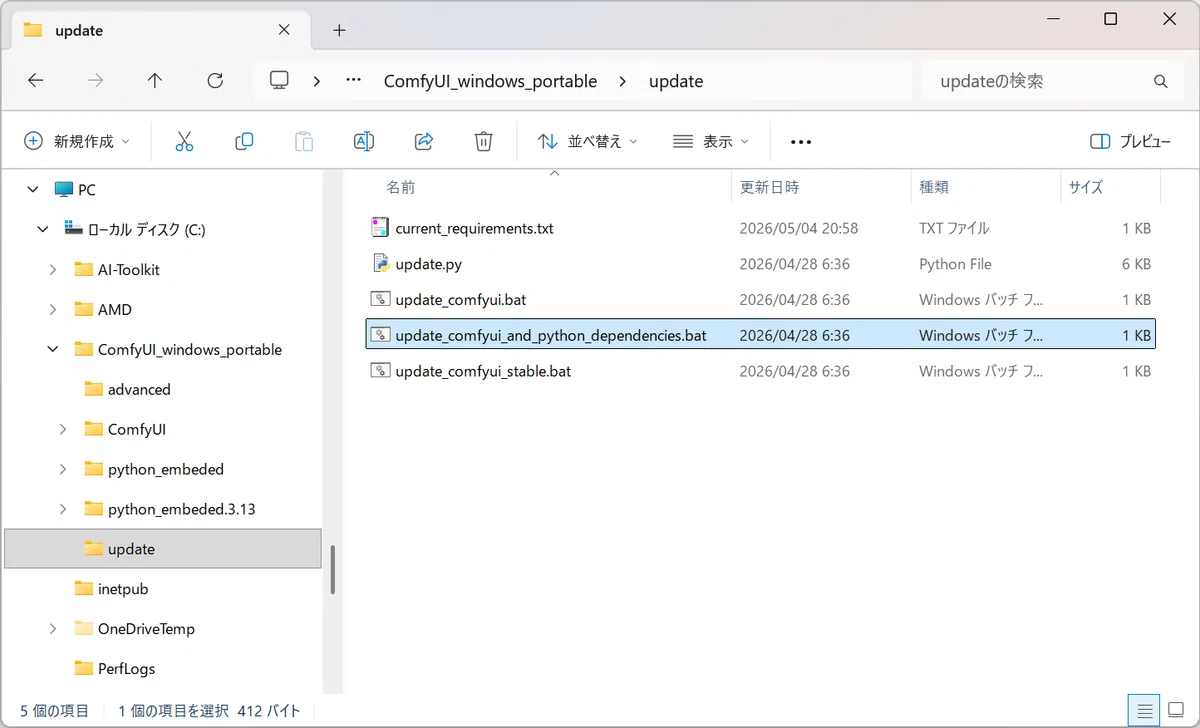Expand the python_embeded.3.13 folder node

coord(63,509)
